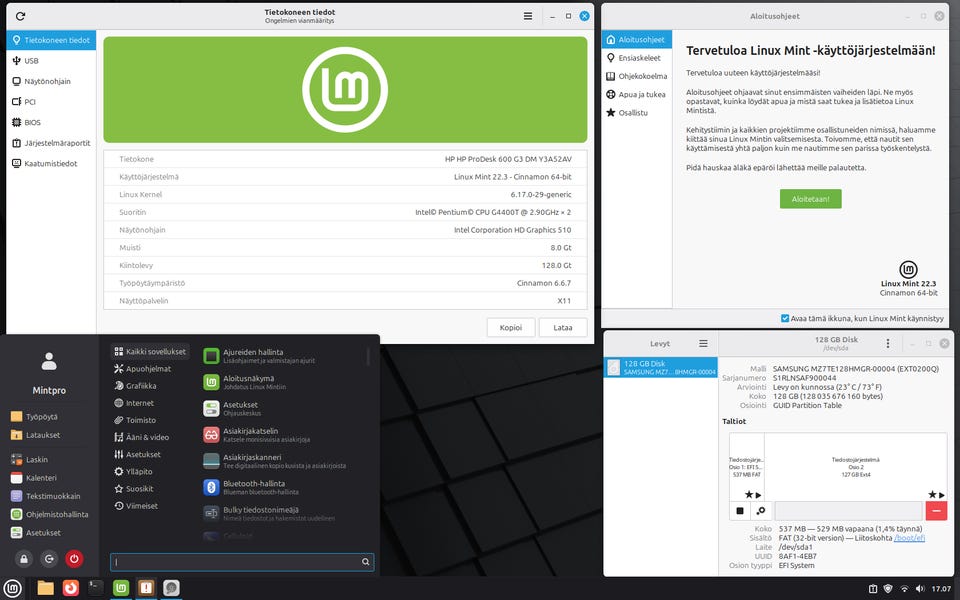The image size is (960, 600).
Task: Click the Mintpro user avatar
Action: pos(49,361)
